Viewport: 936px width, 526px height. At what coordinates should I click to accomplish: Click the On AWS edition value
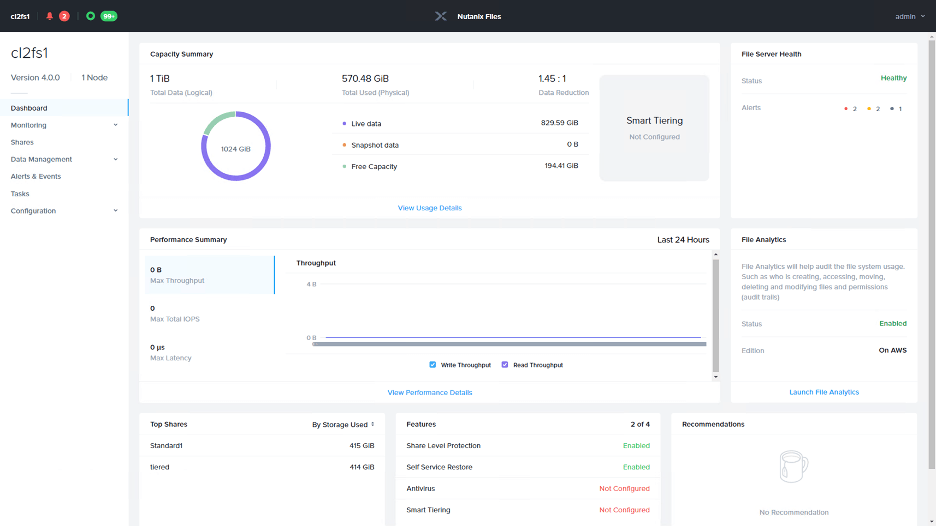coord(892,350)
